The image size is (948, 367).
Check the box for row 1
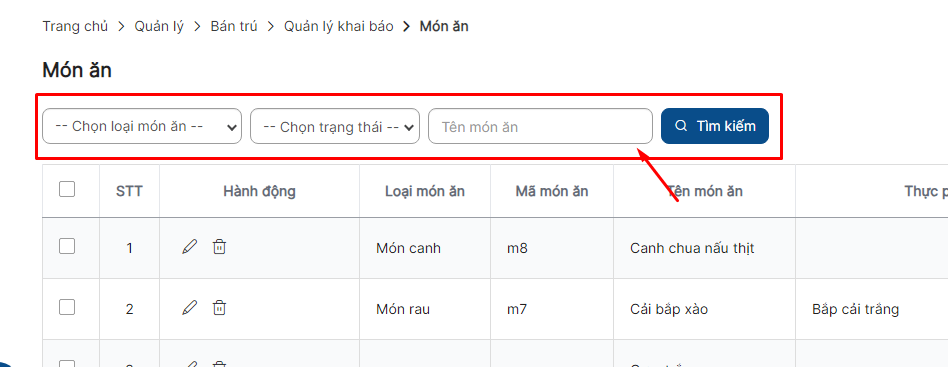tap(67, 246)
